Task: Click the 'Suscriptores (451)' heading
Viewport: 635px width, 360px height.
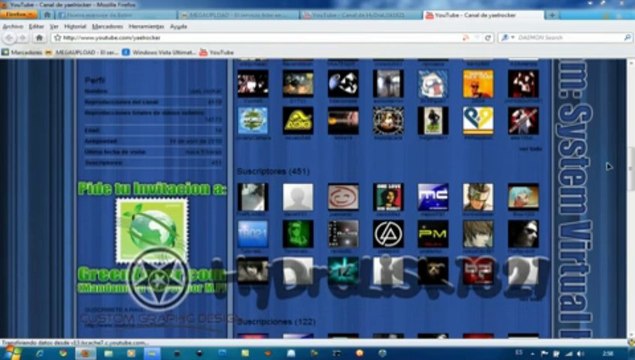Action: [273, 171]
